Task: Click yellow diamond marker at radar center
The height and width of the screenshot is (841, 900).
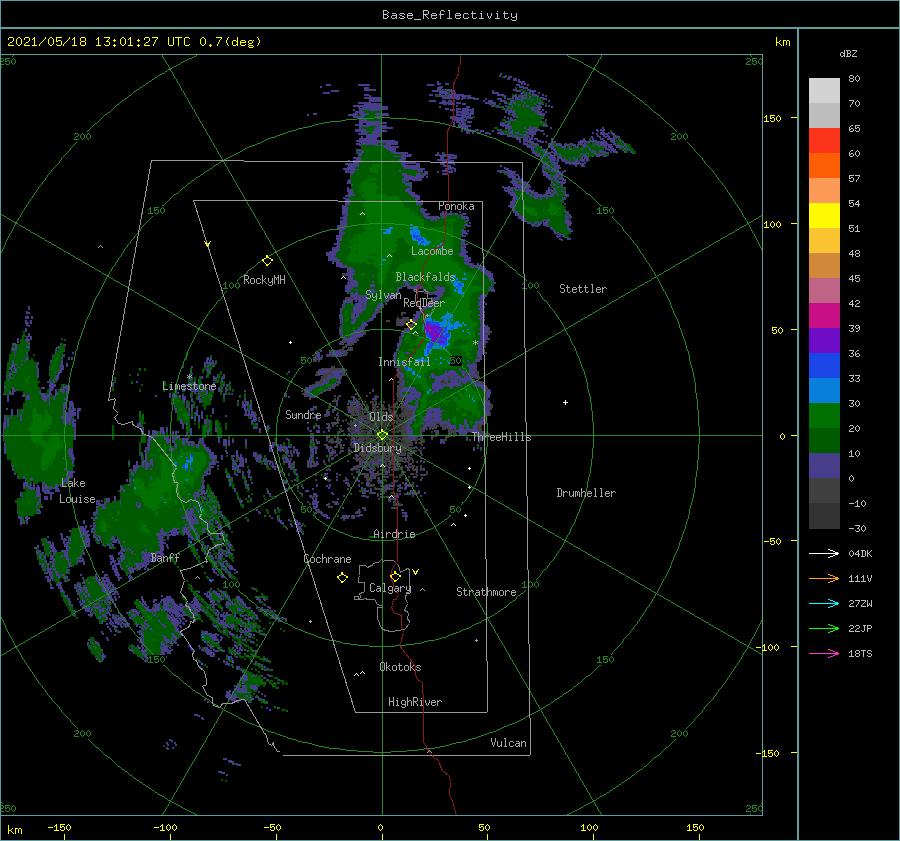Action: click(x=382, y=435)
